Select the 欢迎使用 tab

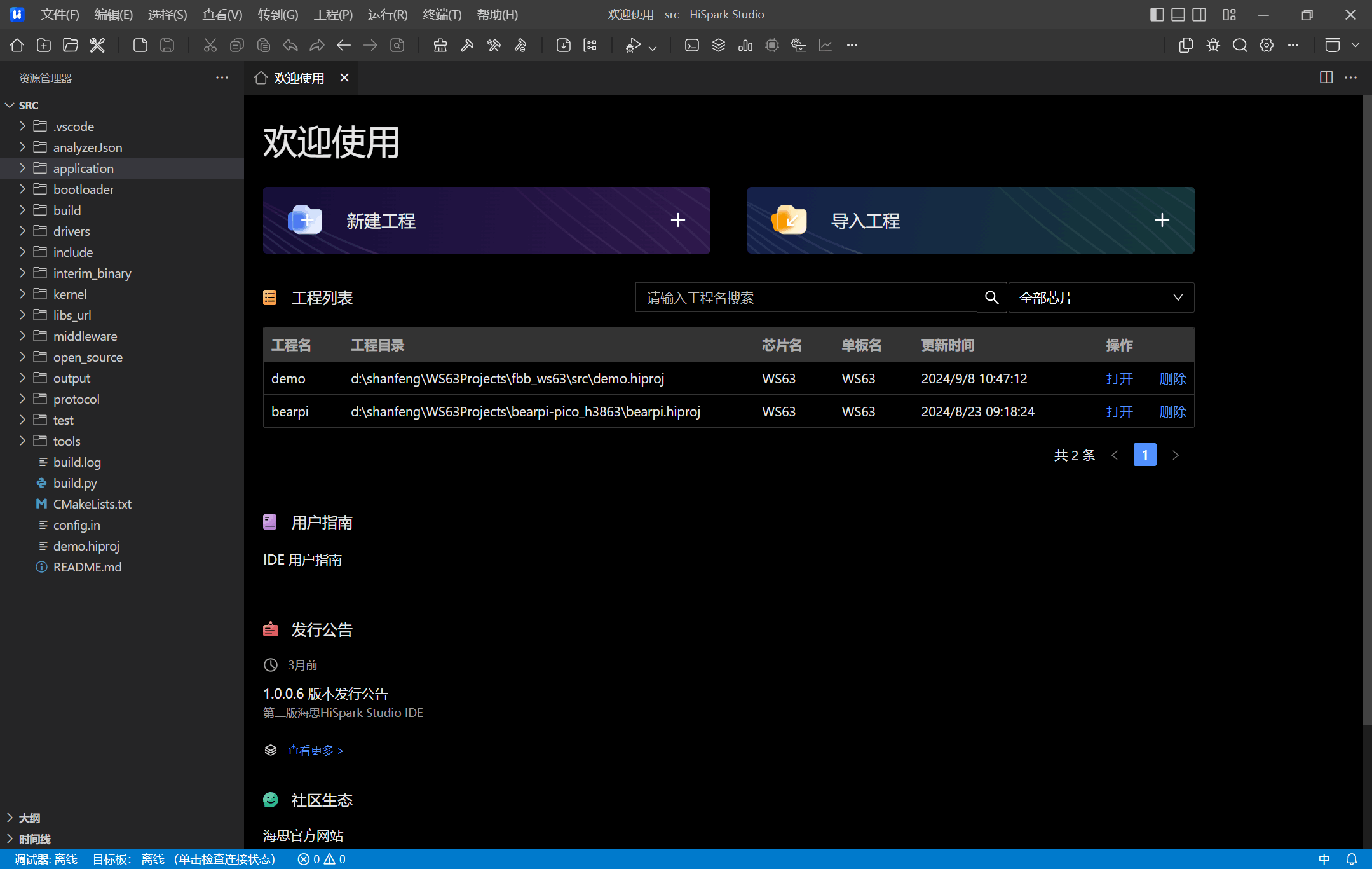pos(299,78)
